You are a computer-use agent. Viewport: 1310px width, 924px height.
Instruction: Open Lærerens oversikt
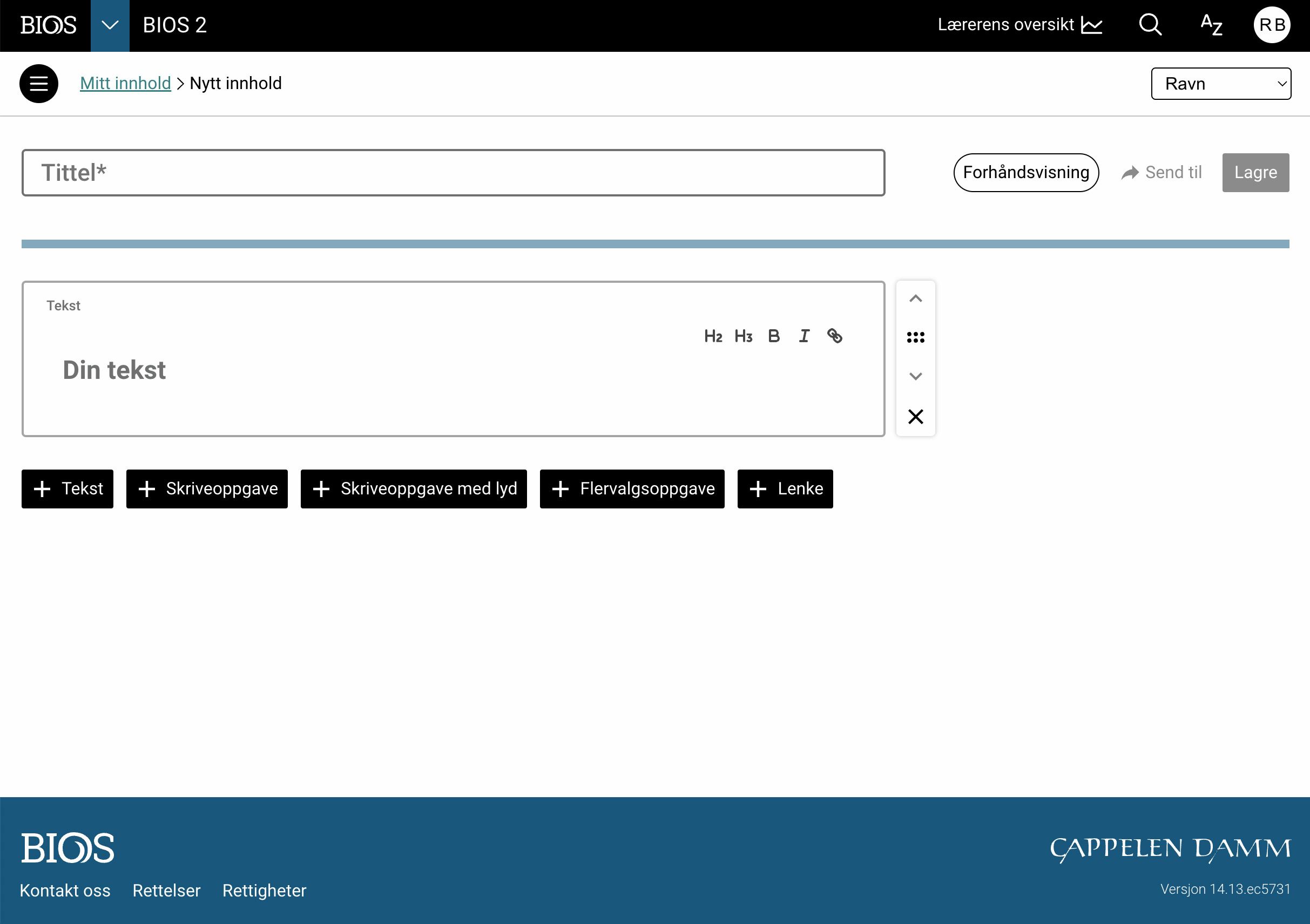coord(1019,25)
